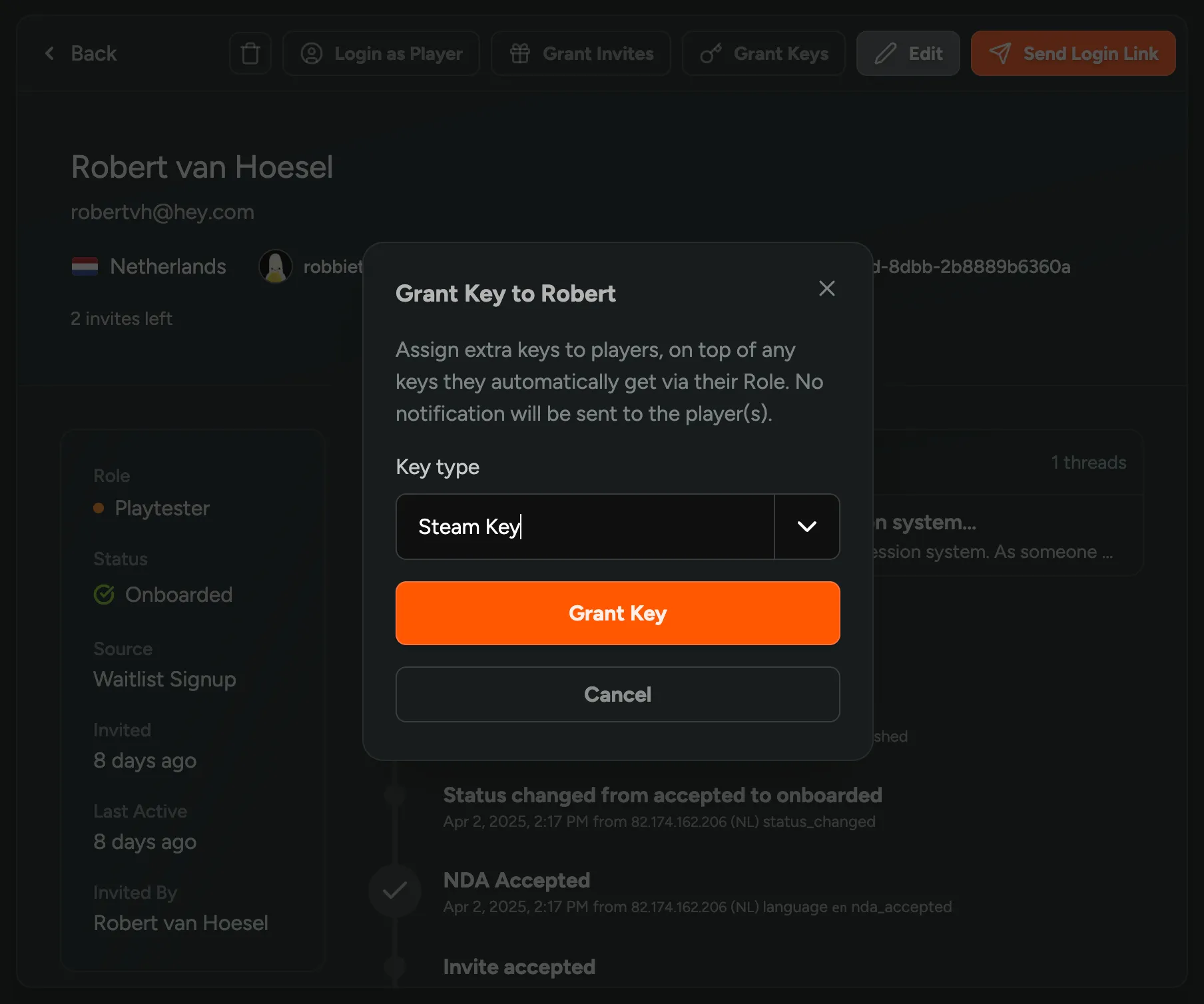Click the Back chevron arrow

[x=49, y=53]
